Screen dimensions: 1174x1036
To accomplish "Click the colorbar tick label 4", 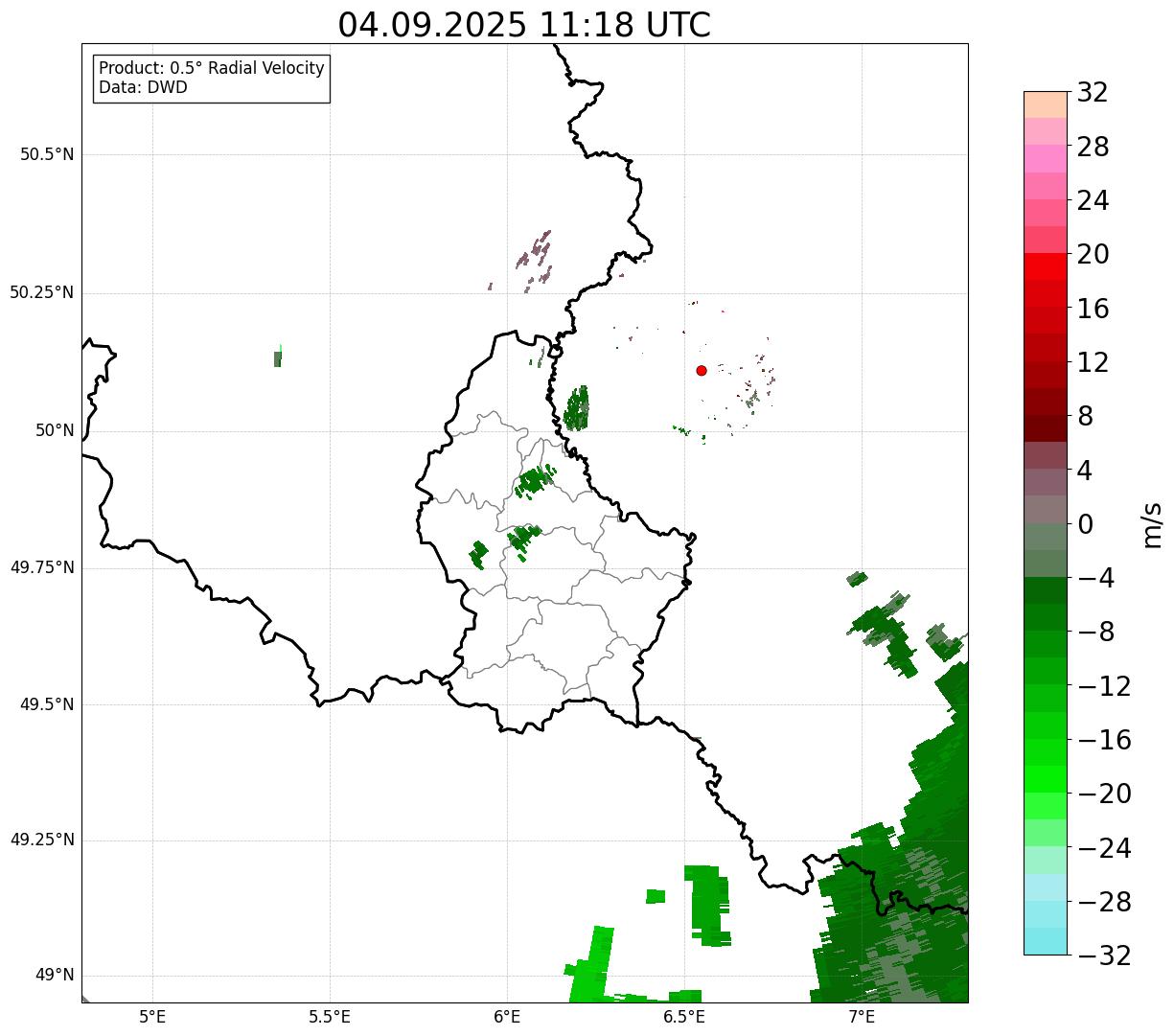I will 1085,471.
